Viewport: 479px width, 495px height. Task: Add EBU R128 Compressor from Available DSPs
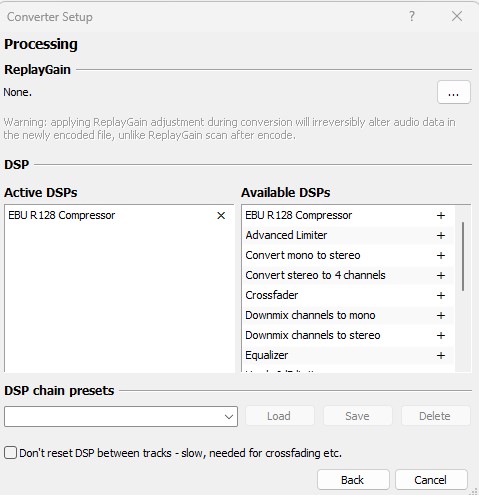[x=441, y=216]
